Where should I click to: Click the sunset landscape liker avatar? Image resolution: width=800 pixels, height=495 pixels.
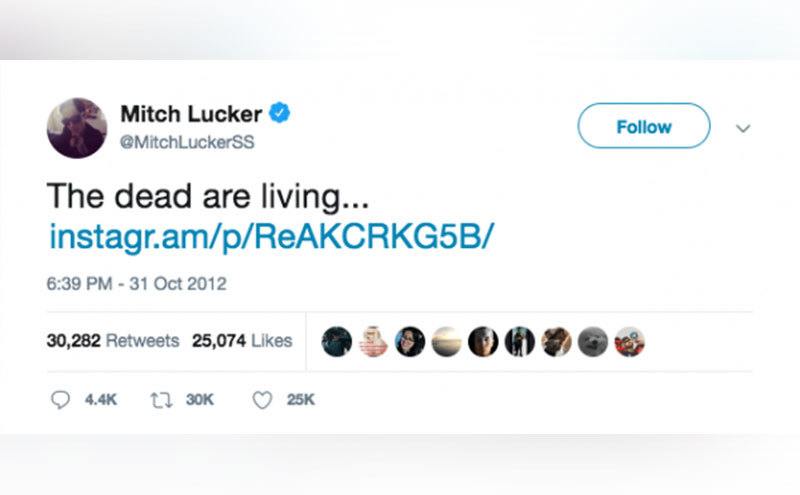[446, 342]
